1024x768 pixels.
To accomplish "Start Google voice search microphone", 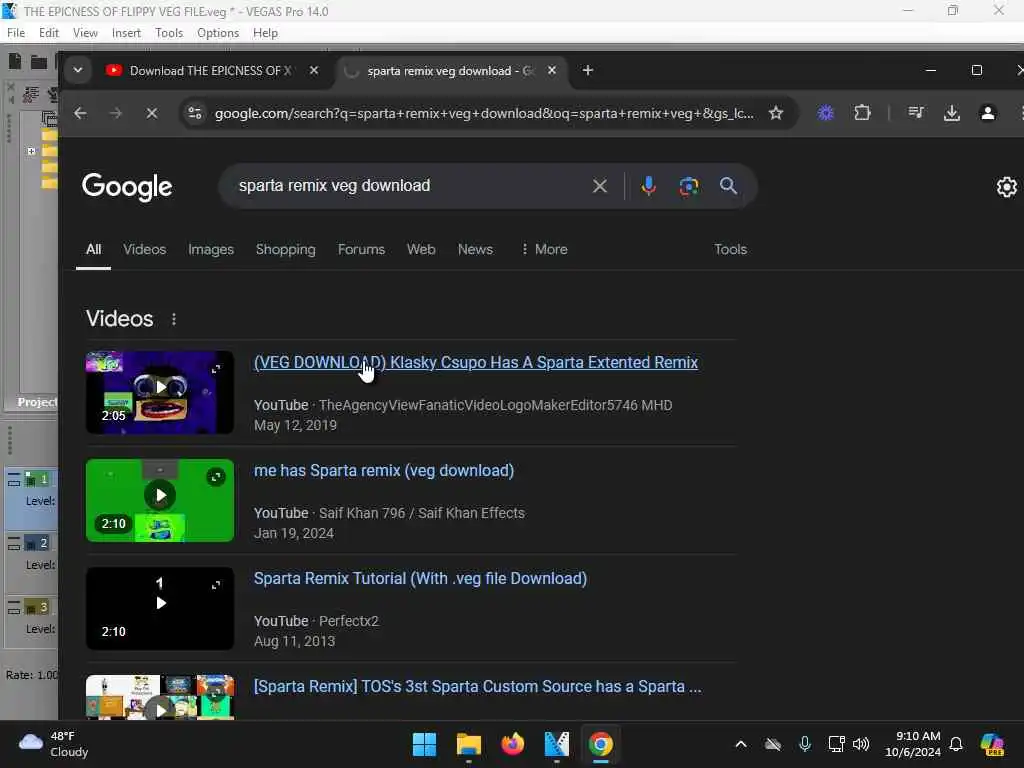I will 648,186.
